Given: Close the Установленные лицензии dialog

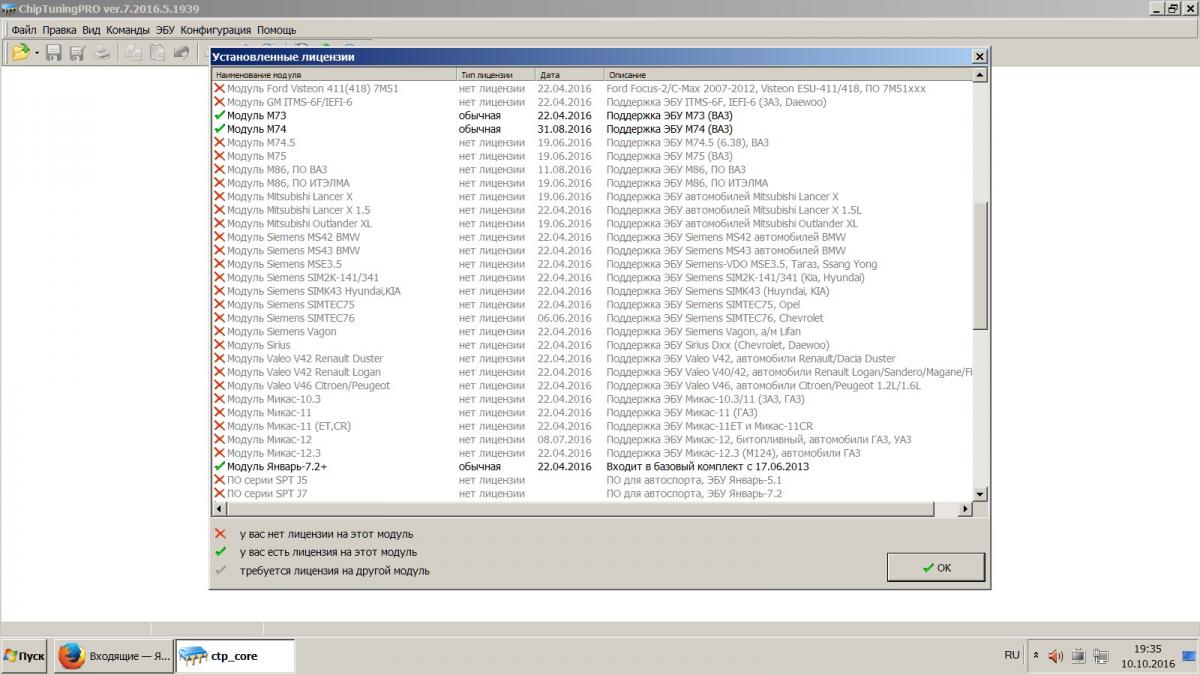Looking at the screenshot, I should [x=979, y=57].
